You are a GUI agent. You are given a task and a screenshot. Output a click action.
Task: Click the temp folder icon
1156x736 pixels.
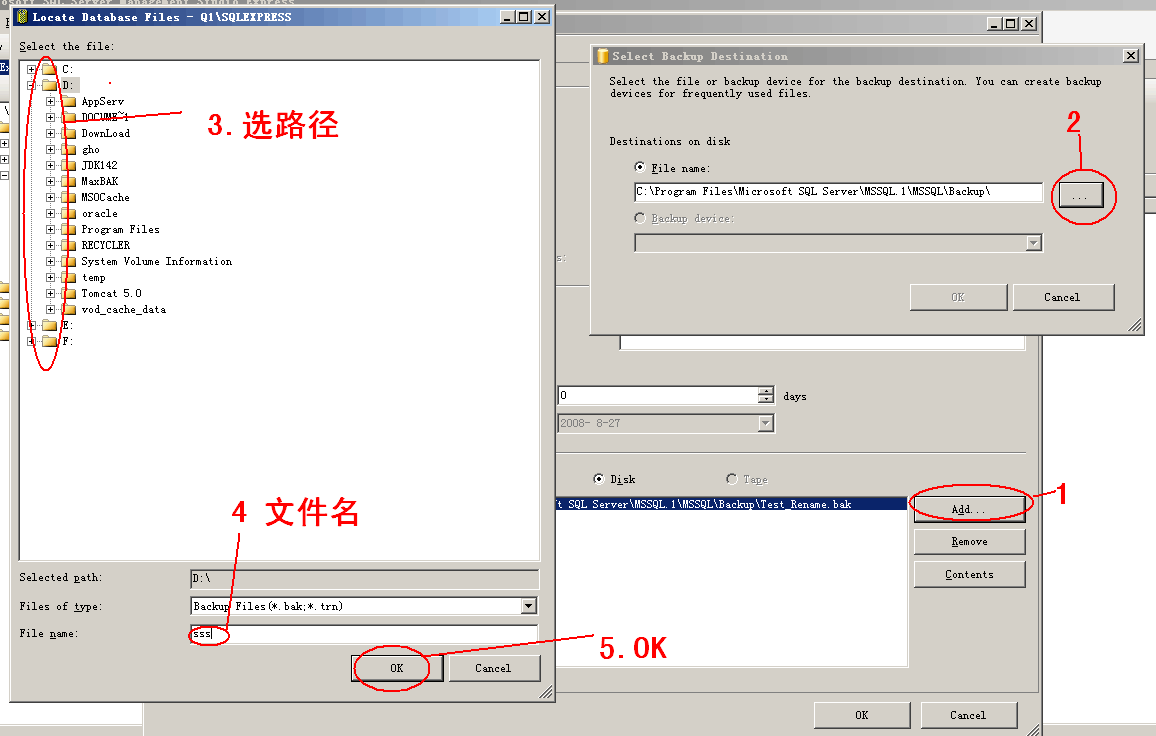pos(69,278)
